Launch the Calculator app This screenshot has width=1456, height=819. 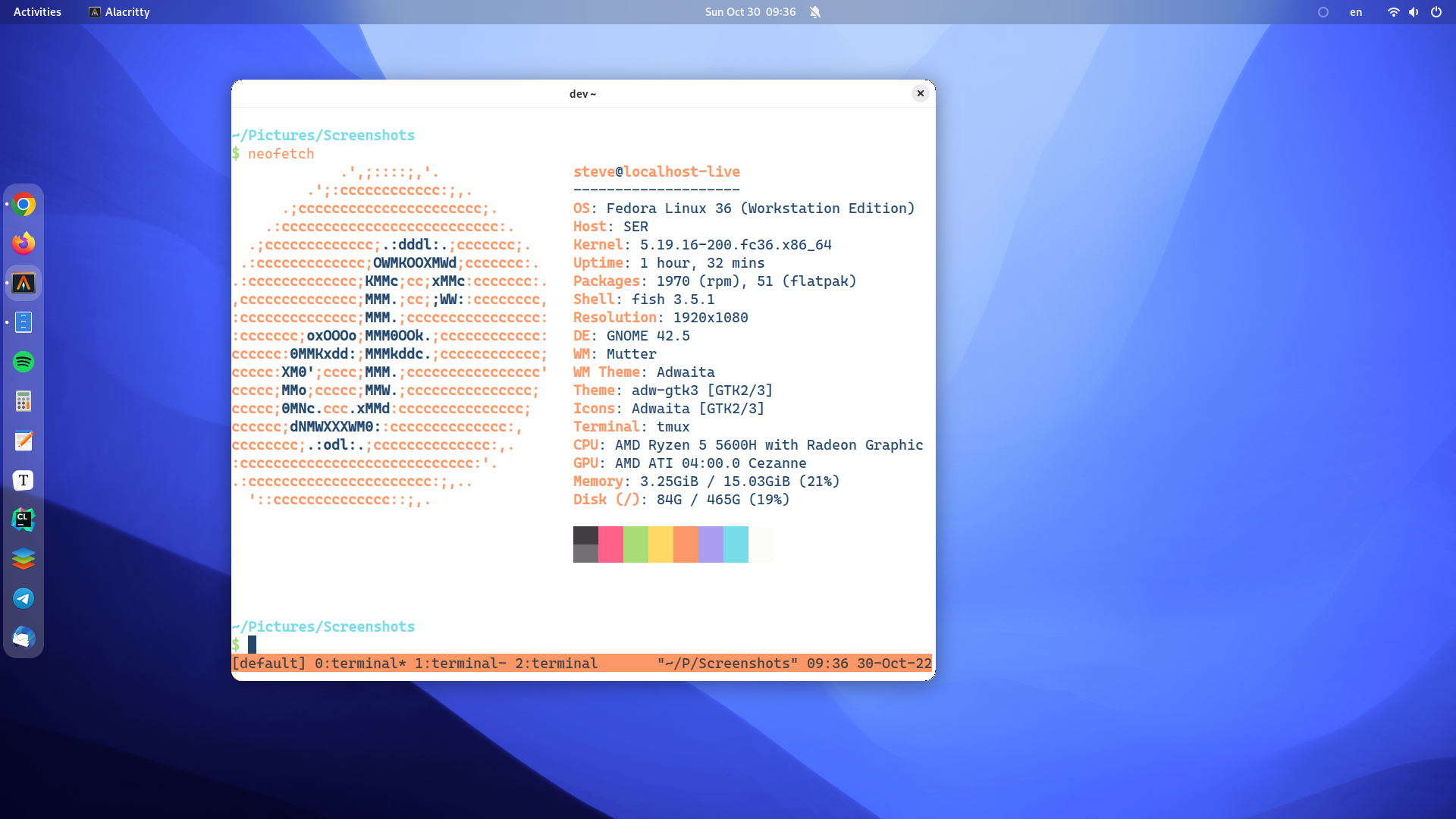tap(24, 401)
